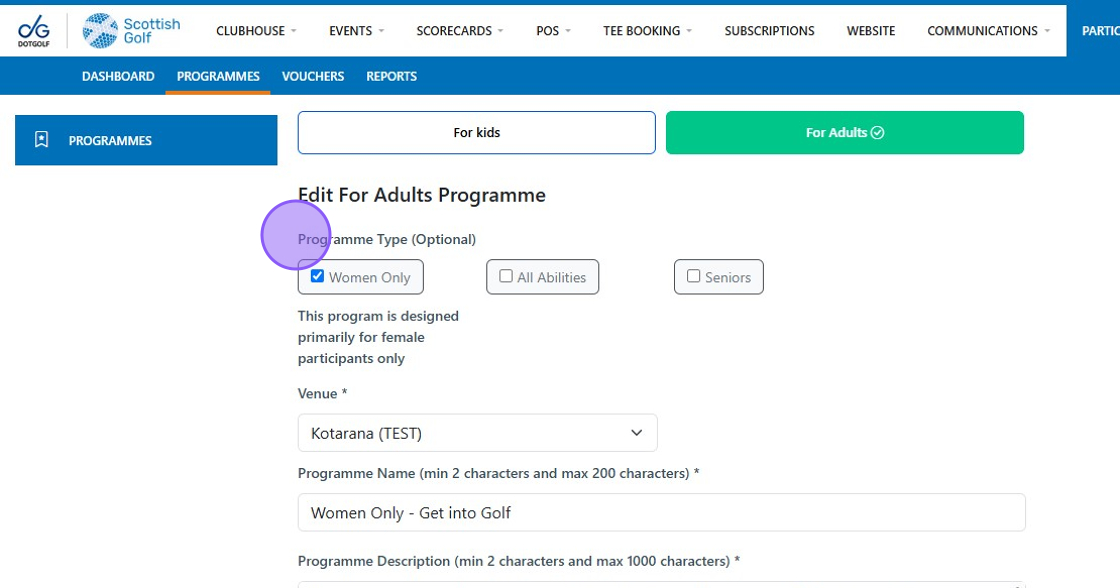Open the Website menu item
Image resolution: width=1120 pixels, height=588 pixels.
[870, 31]
